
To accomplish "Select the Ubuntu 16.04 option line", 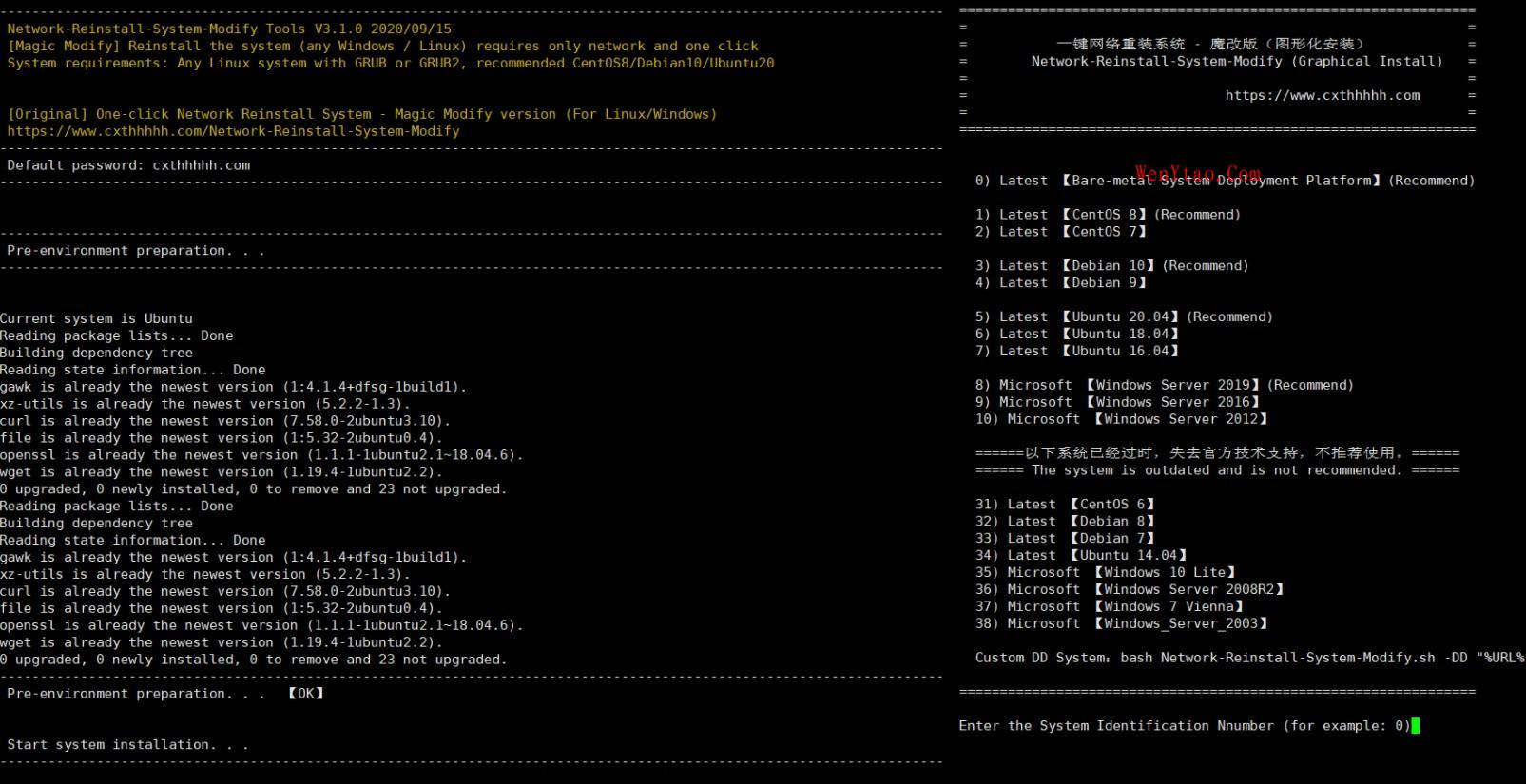I will point(1077,352).
